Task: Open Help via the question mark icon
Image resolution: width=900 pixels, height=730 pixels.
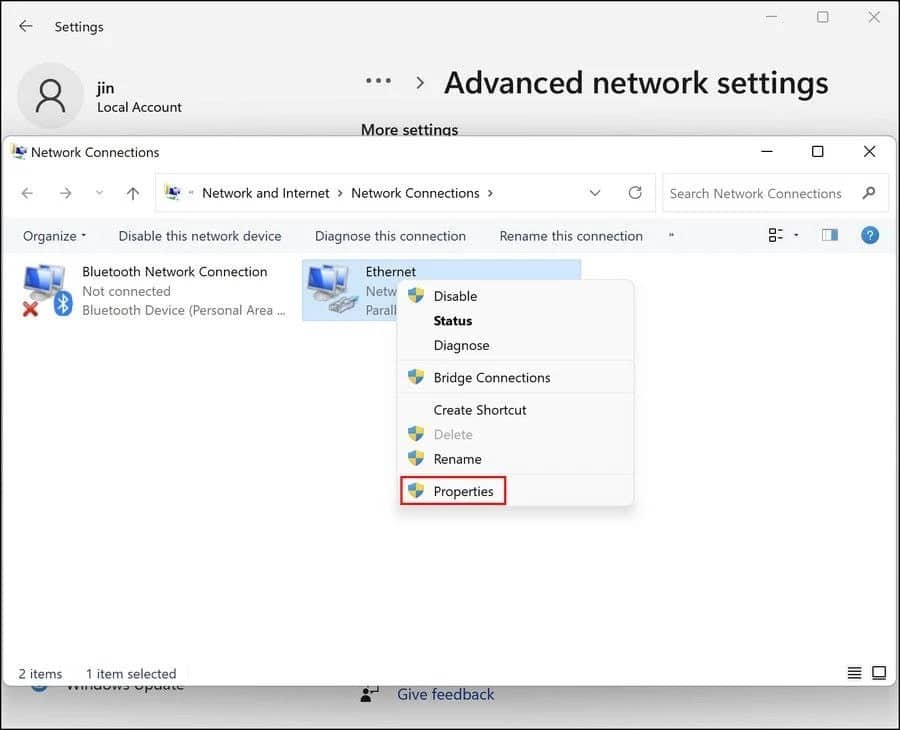Action: tap(870, 235)
